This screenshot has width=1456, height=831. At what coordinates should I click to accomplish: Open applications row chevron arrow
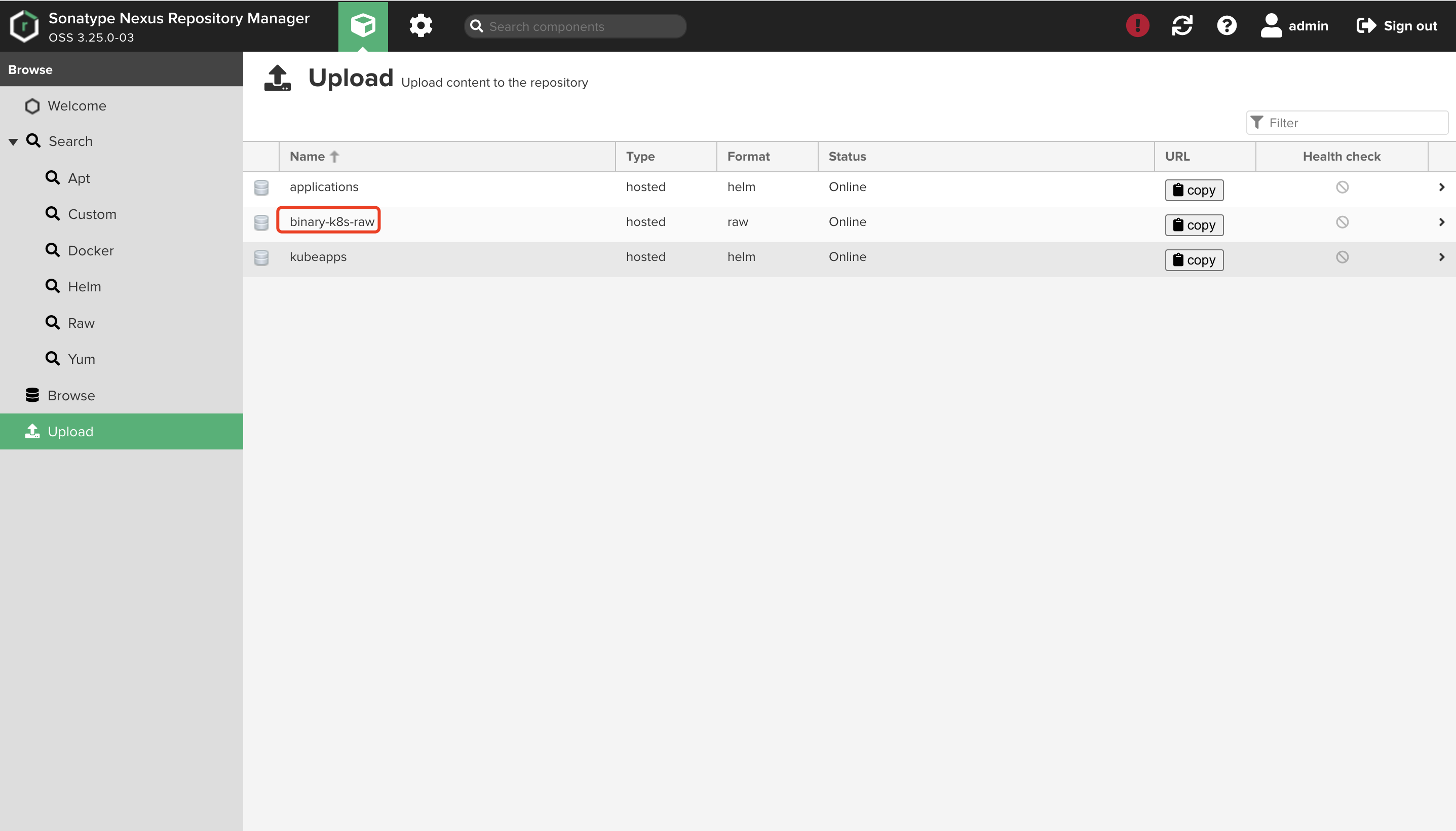[x=1442, y=187]
